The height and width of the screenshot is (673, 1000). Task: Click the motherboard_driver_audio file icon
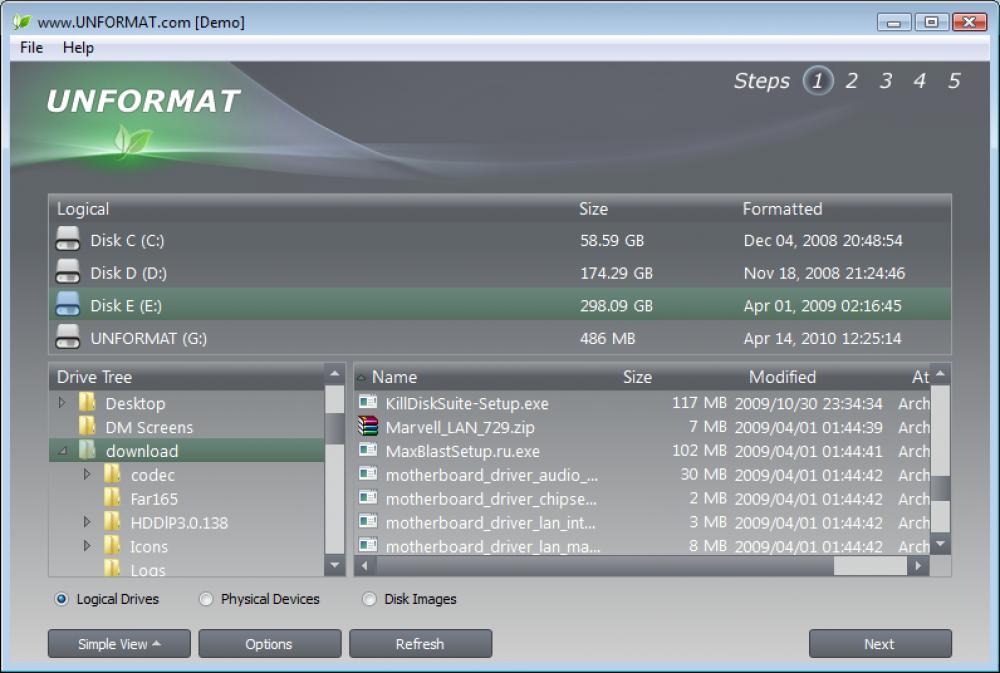pos(369,475)
